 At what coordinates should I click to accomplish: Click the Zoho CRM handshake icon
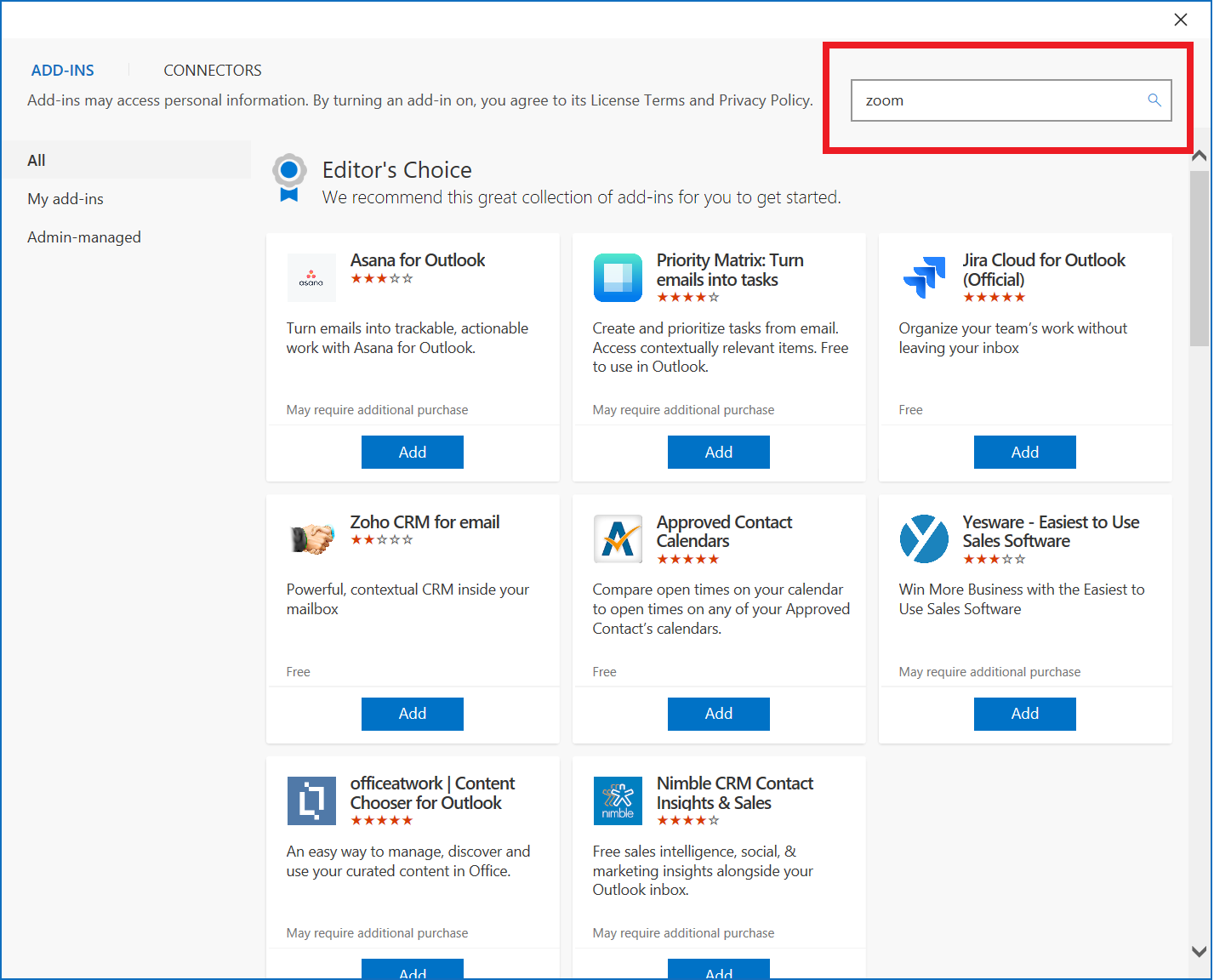click(x=311, y=539)
